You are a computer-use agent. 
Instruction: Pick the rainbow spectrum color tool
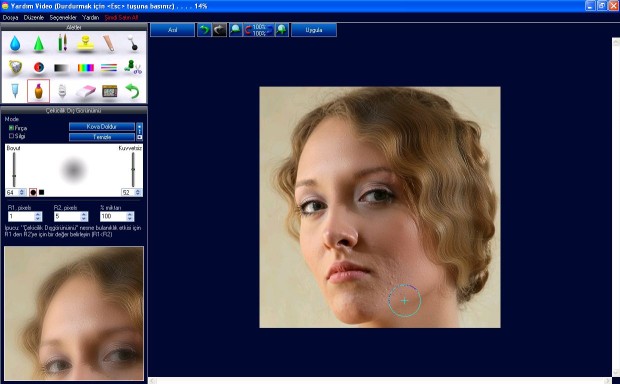85,68
